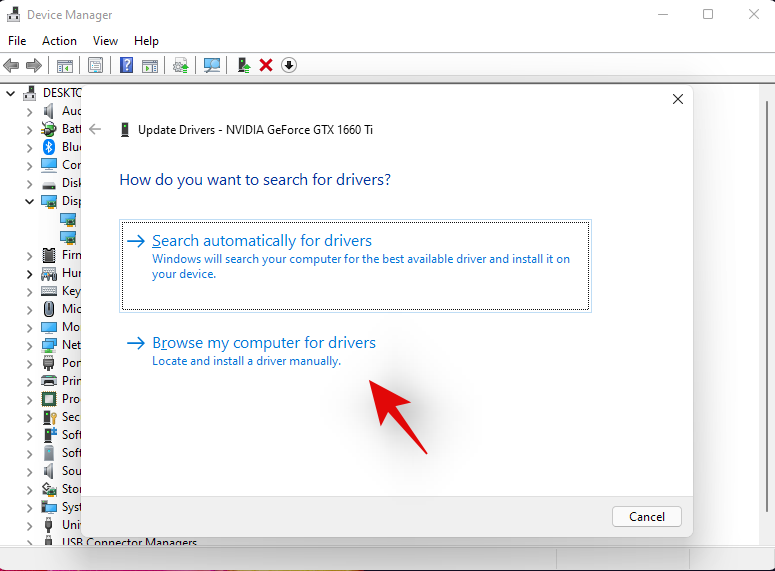Image resolution: width=775 pixels, height=571 pixels.
Task: Close the Update Drivers dialog with its X
Action: 678,99
